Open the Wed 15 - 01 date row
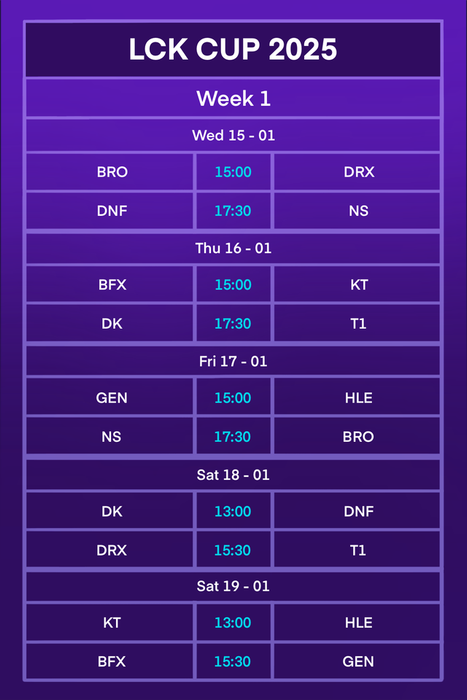 point(233,135)
